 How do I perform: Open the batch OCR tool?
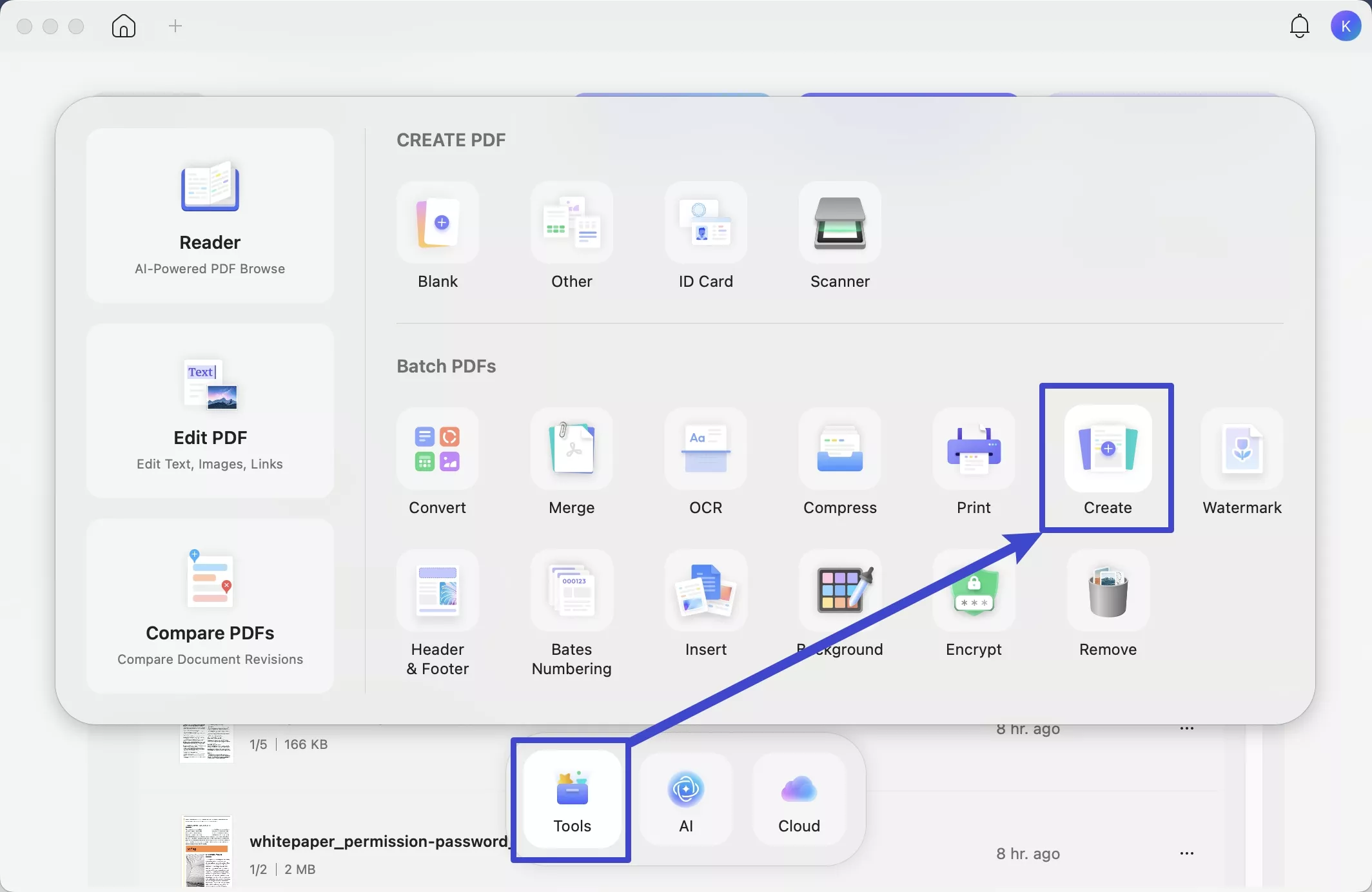point(705,449)
